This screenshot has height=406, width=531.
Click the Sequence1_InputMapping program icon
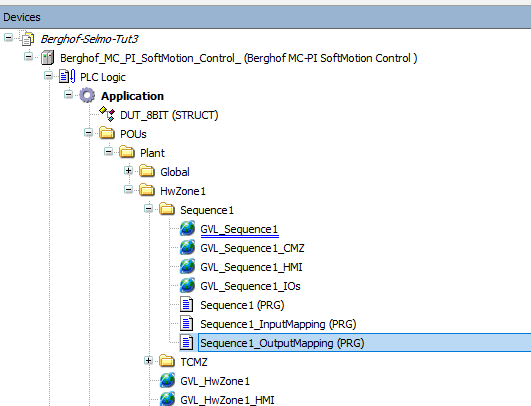tap(187, 323)
